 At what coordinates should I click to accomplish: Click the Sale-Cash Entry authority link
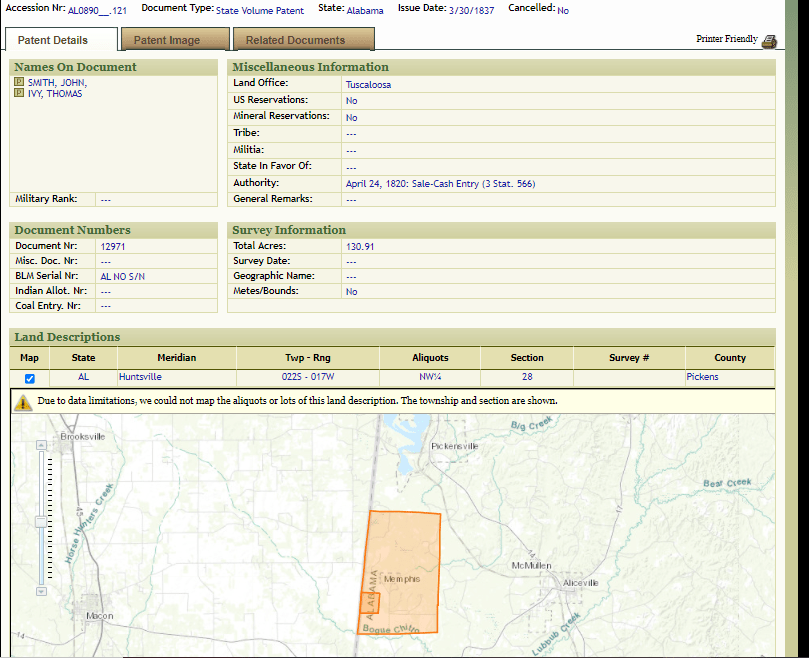(x=440, y=184)
